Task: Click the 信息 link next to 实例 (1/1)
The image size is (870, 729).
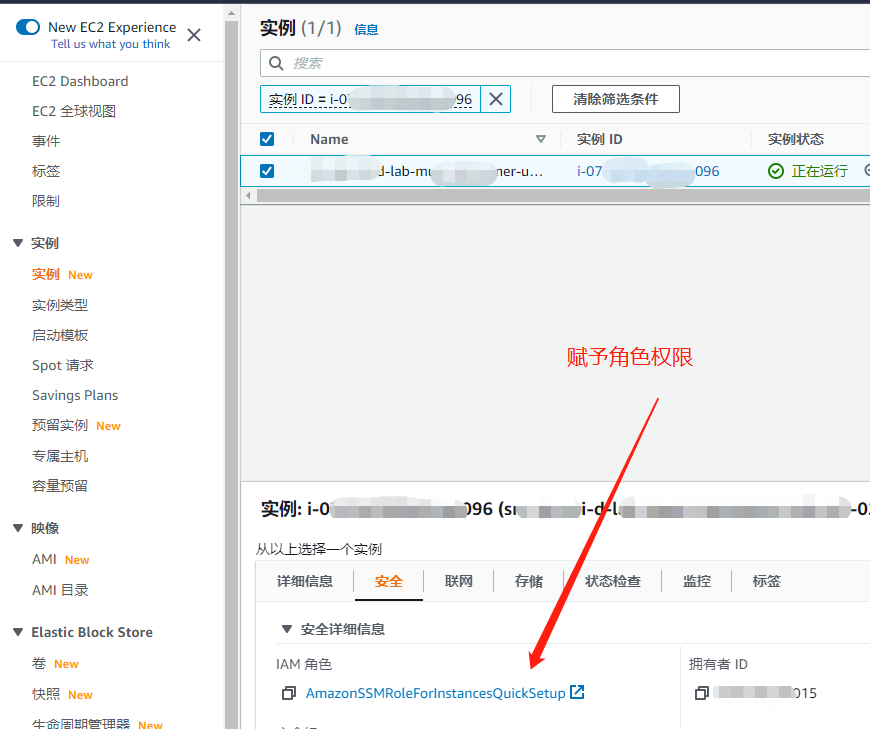Action: (366, 29)
